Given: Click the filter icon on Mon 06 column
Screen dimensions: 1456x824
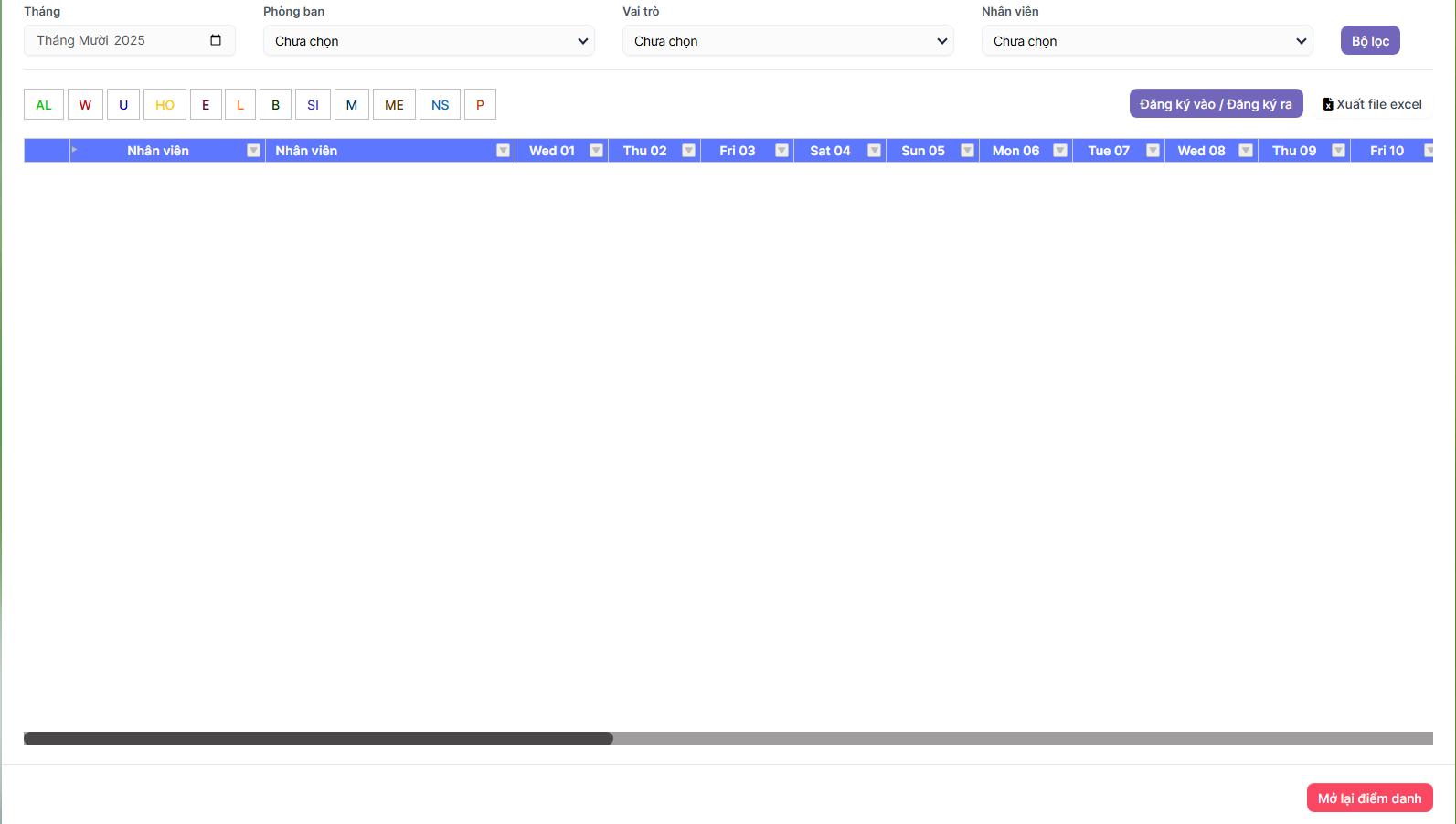Looking at the screenshot, I should 1060,151.
